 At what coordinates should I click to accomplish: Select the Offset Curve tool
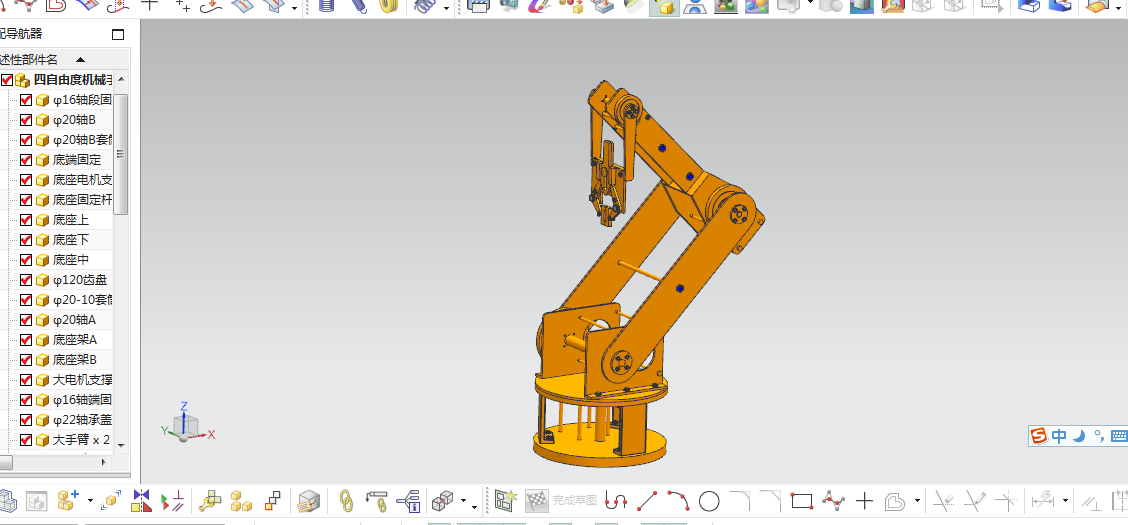(894, 501)
